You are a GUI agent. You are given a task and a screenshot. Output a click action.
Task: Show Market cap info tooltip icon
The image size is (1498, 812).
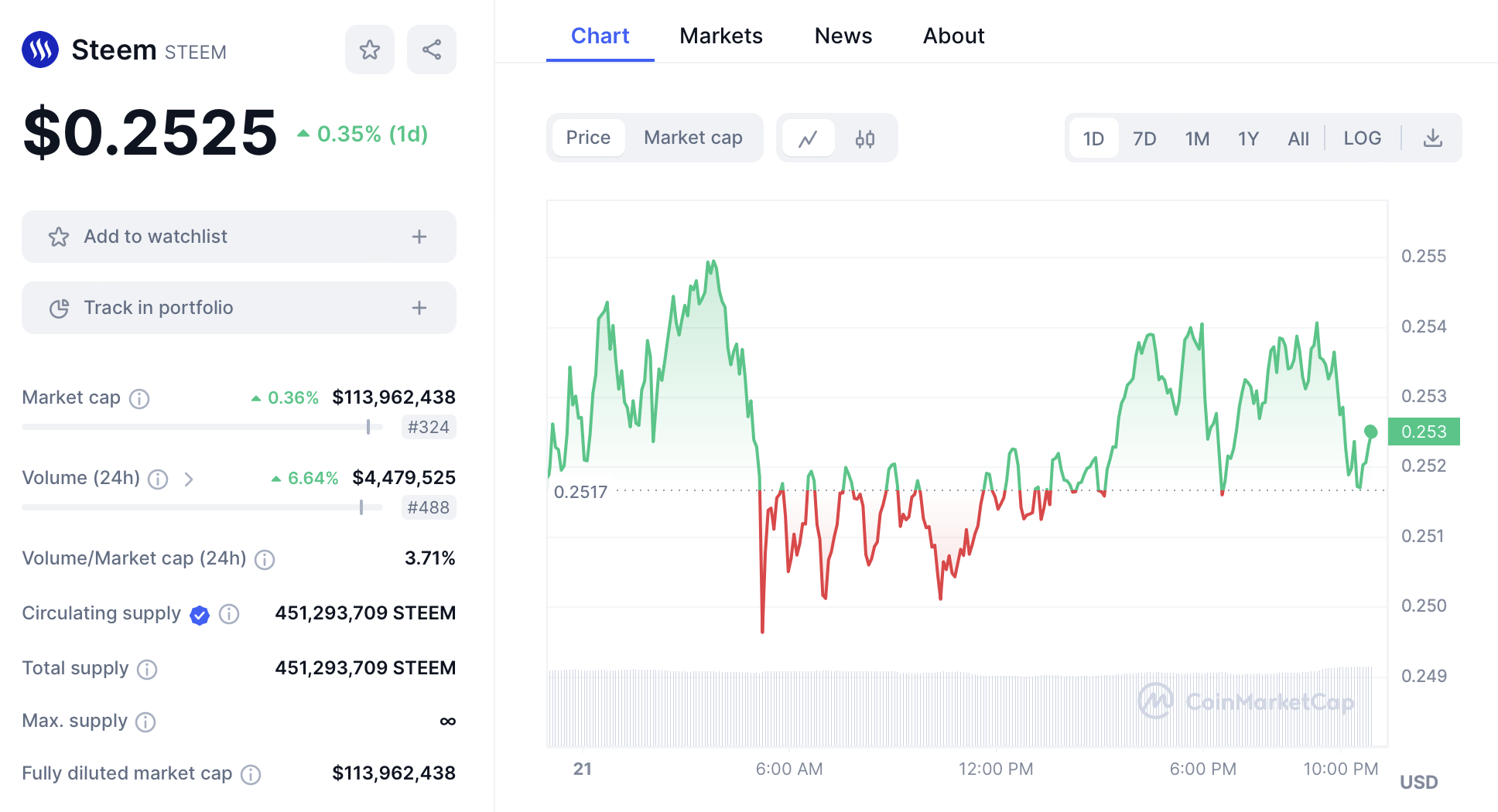[x=139, y=398]
